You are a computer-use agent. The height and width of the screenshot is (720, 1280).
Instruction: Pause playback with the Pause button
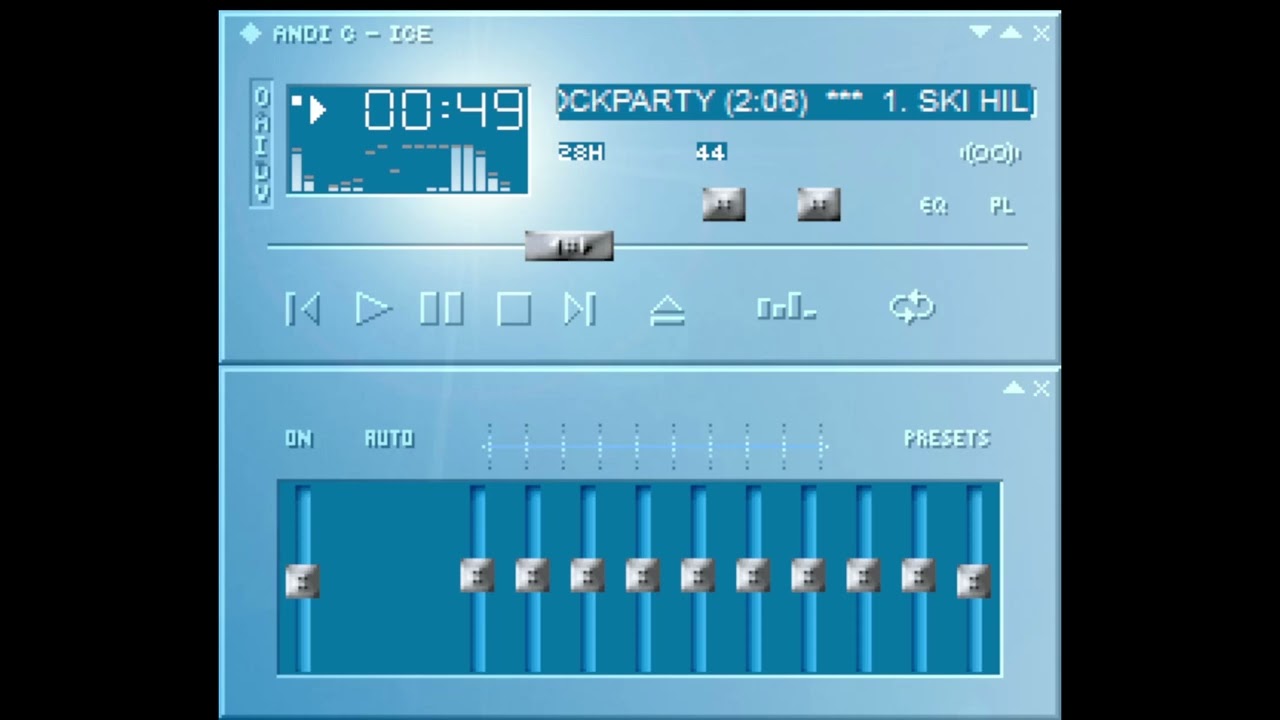click(x=441, y=309)
